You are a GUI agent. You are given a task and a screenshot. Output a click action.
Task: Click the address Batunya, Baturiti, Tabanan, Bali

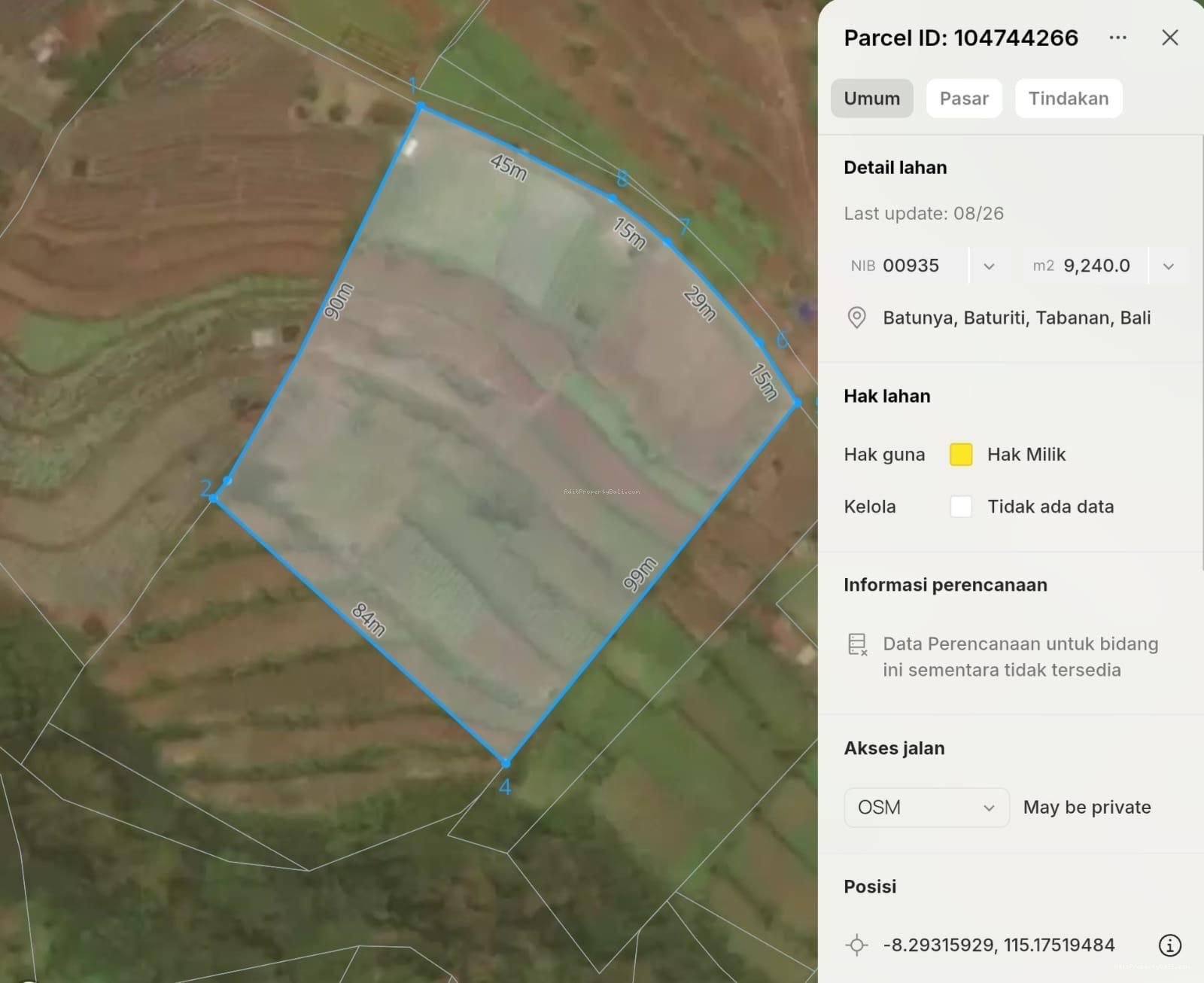coord(1017,318)
